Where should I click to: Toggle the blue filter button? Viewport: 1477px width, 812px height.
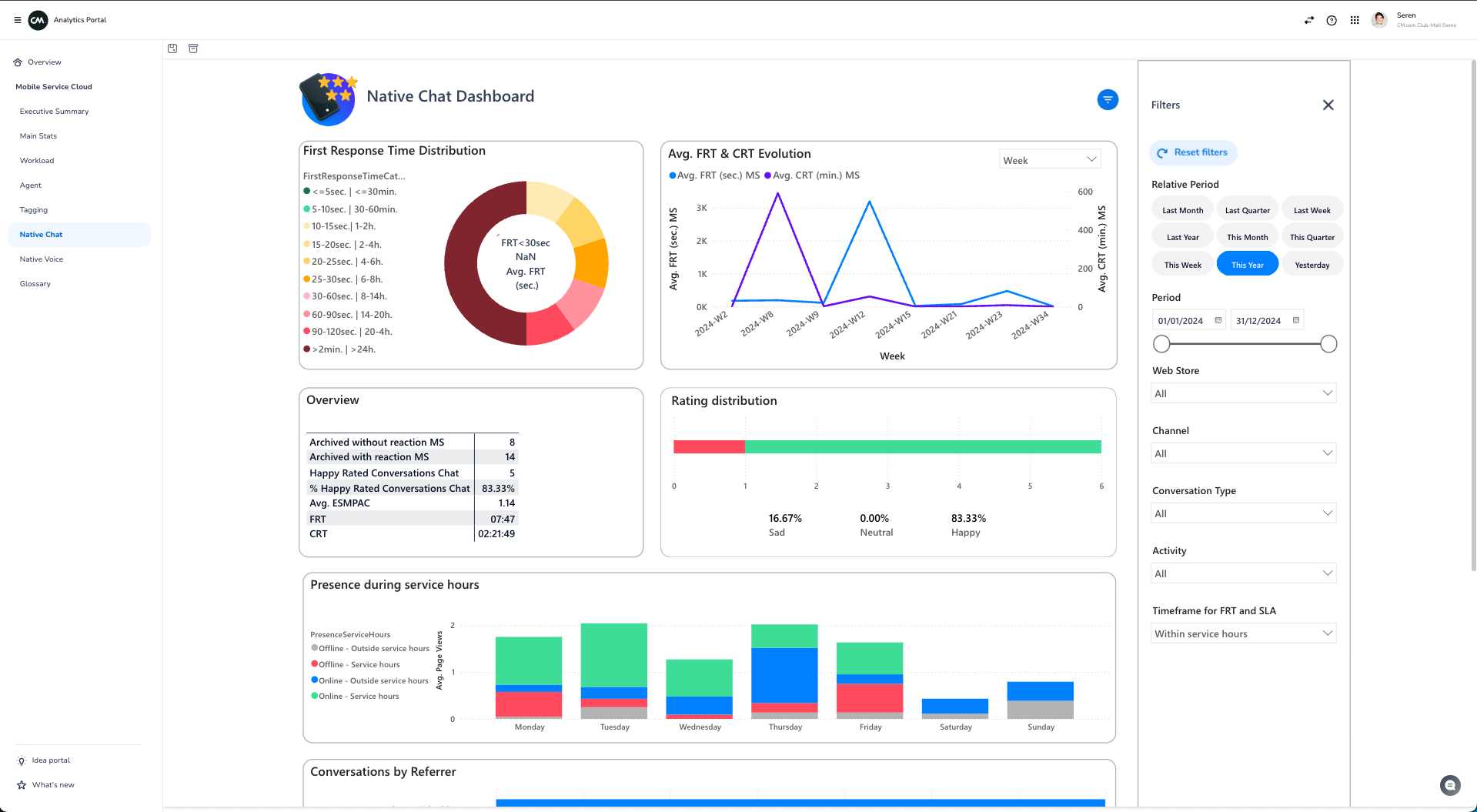(1108, 99)
